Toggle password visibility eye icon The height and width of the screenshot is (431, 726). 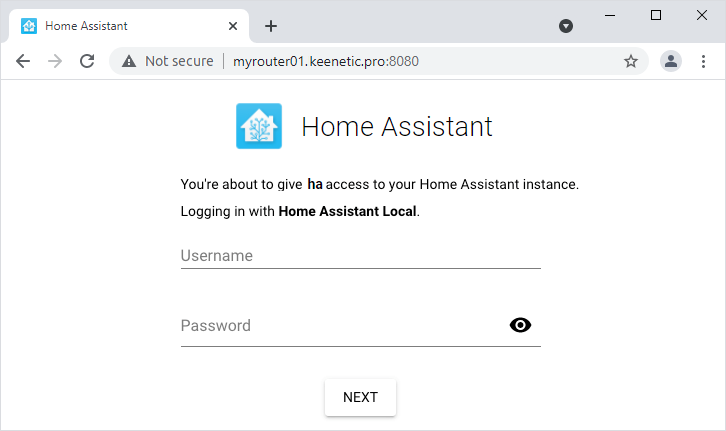click(x=520, y=325)
